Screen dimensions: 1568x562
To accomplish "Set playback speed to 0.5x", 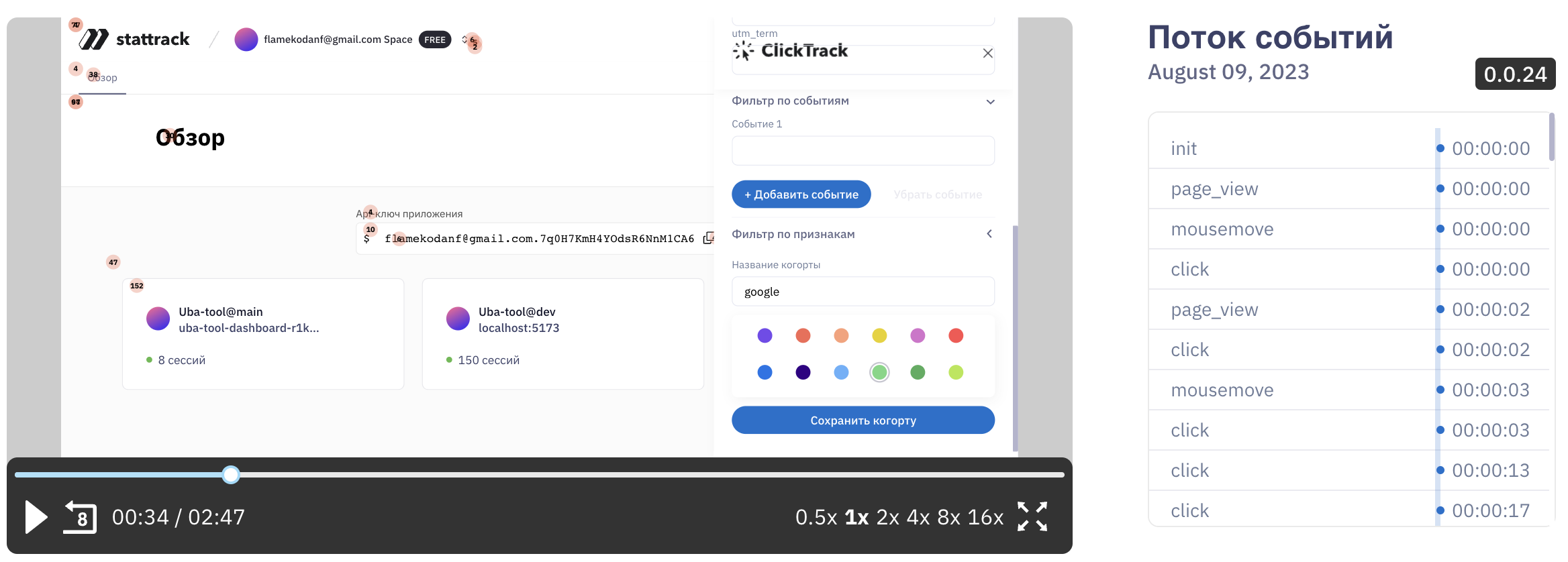I will point(816,517).
